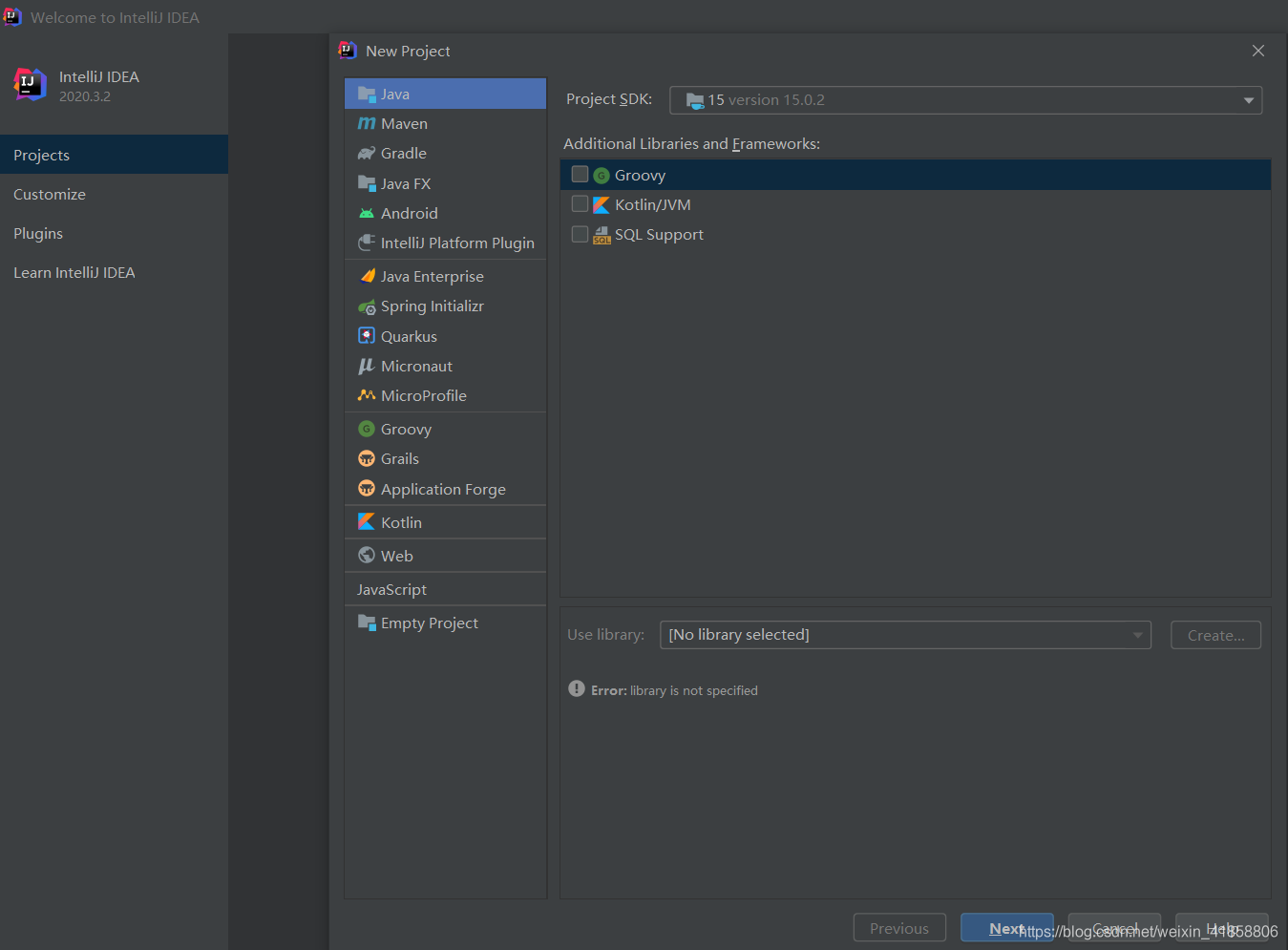Open the Projects tab in Welcome window
Image resolution: width=1288 pixels, height=950 pixels.
[x=114, y=155]
